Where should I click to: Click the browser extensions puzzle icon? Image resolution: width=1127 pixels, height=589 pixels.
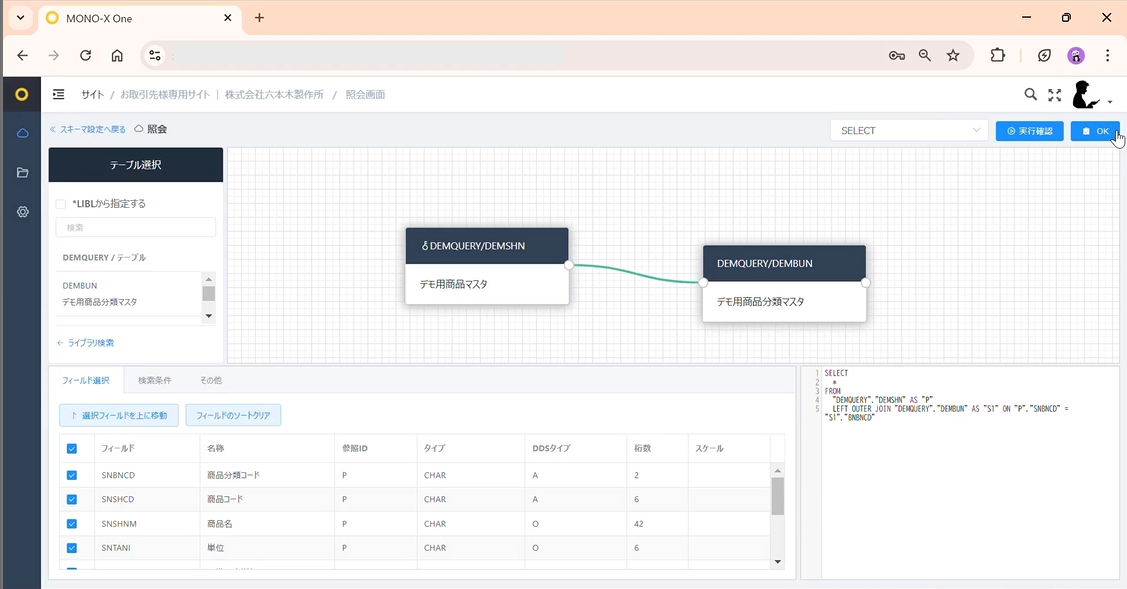(998, 55)
